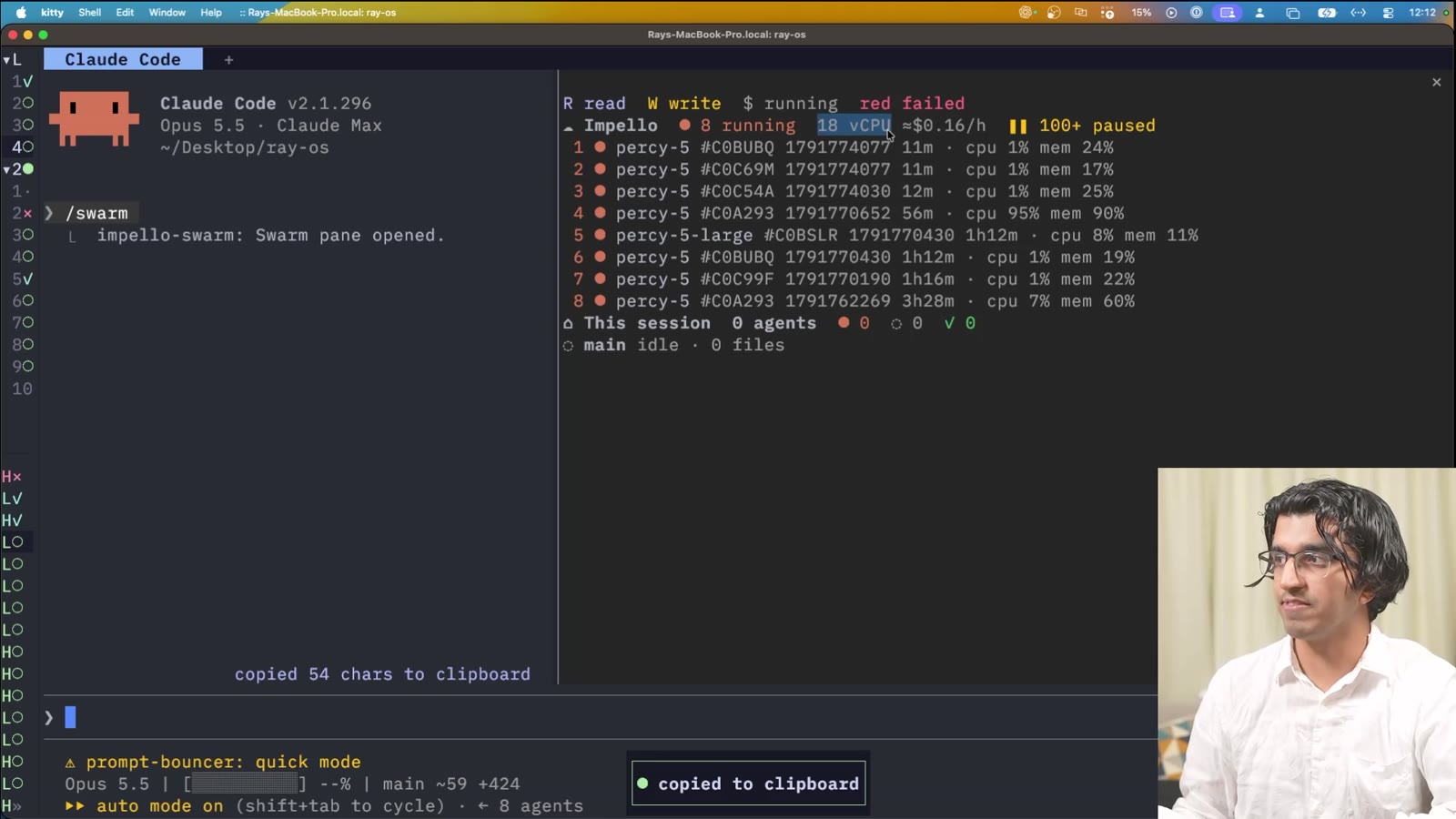1456x819 pixels.
Task: Open the 1Password menu bar icon
Action: pyautogui.click(x=1197, y=13)
